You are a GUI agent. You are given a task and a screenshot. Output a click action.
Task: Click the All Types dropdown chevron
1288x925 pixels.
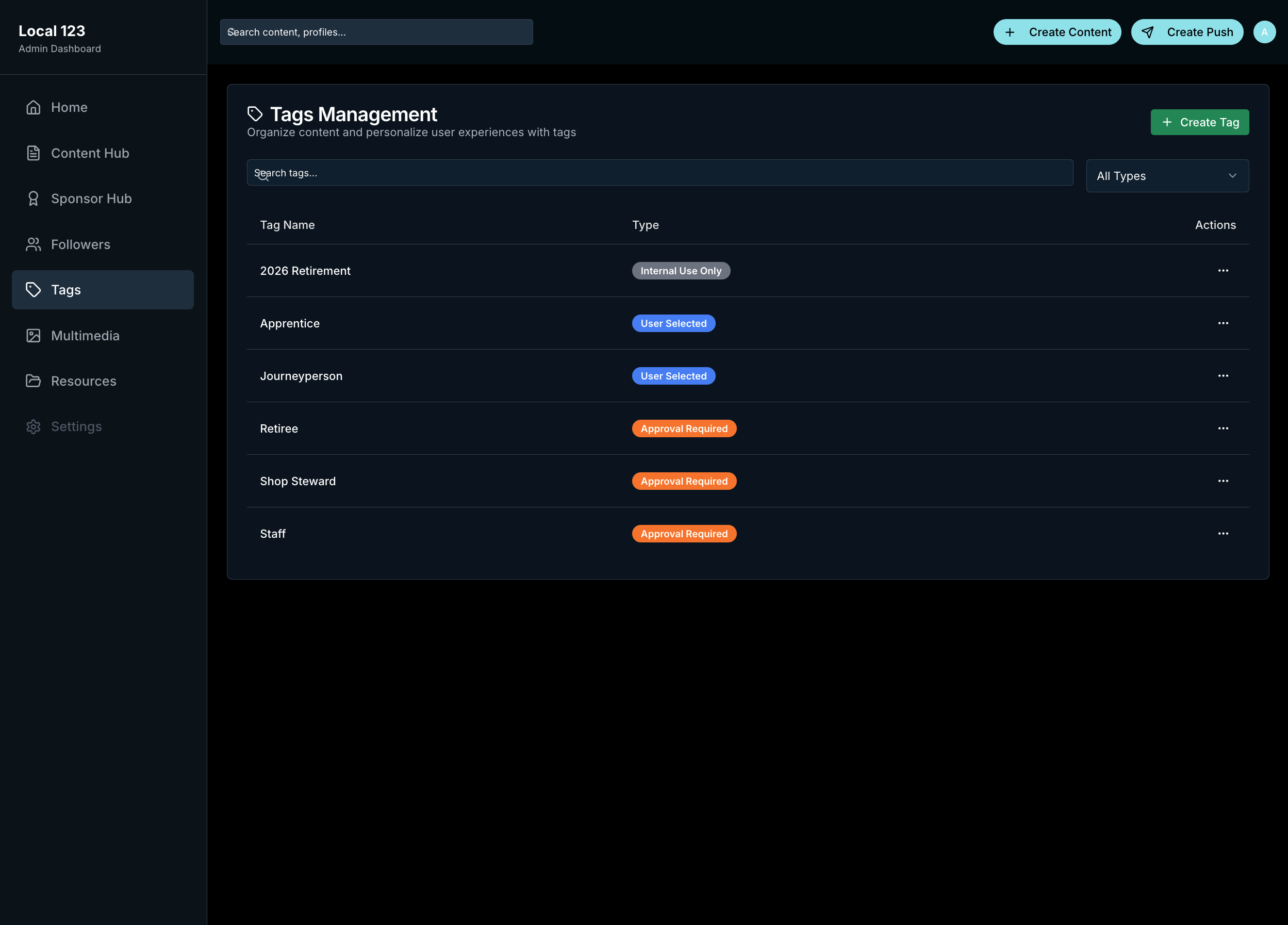(x=1232, y=176)
